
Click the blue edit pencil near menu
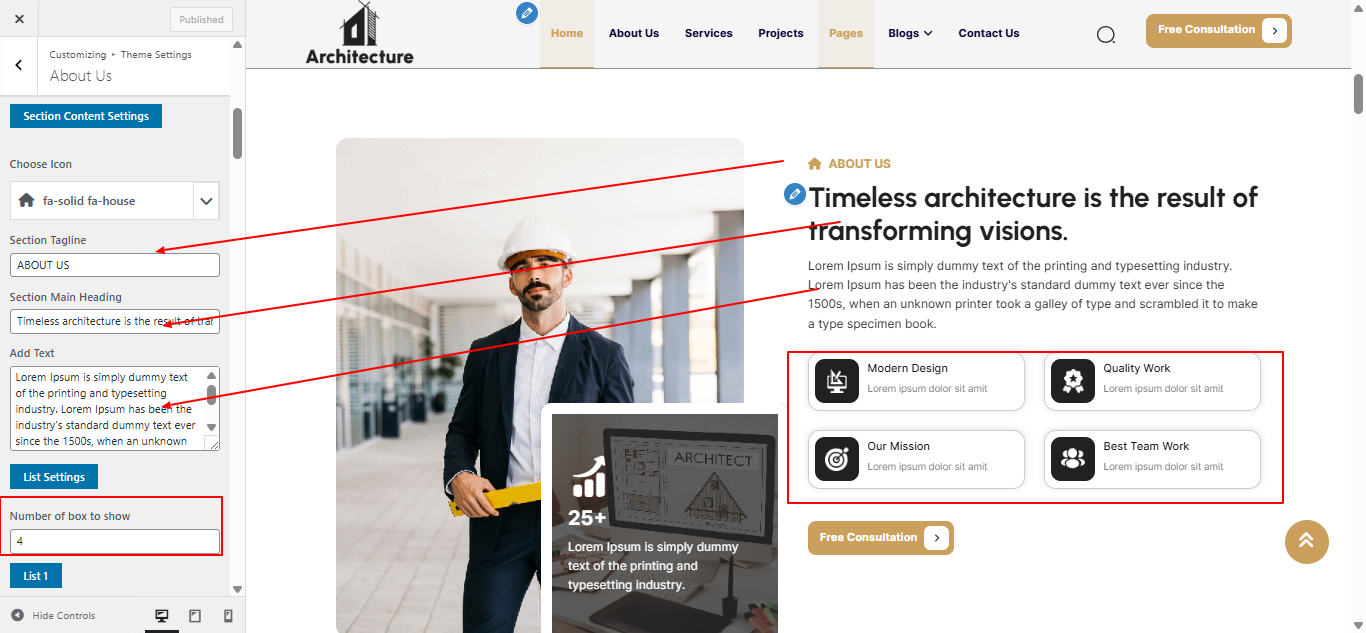click(527, 13)
